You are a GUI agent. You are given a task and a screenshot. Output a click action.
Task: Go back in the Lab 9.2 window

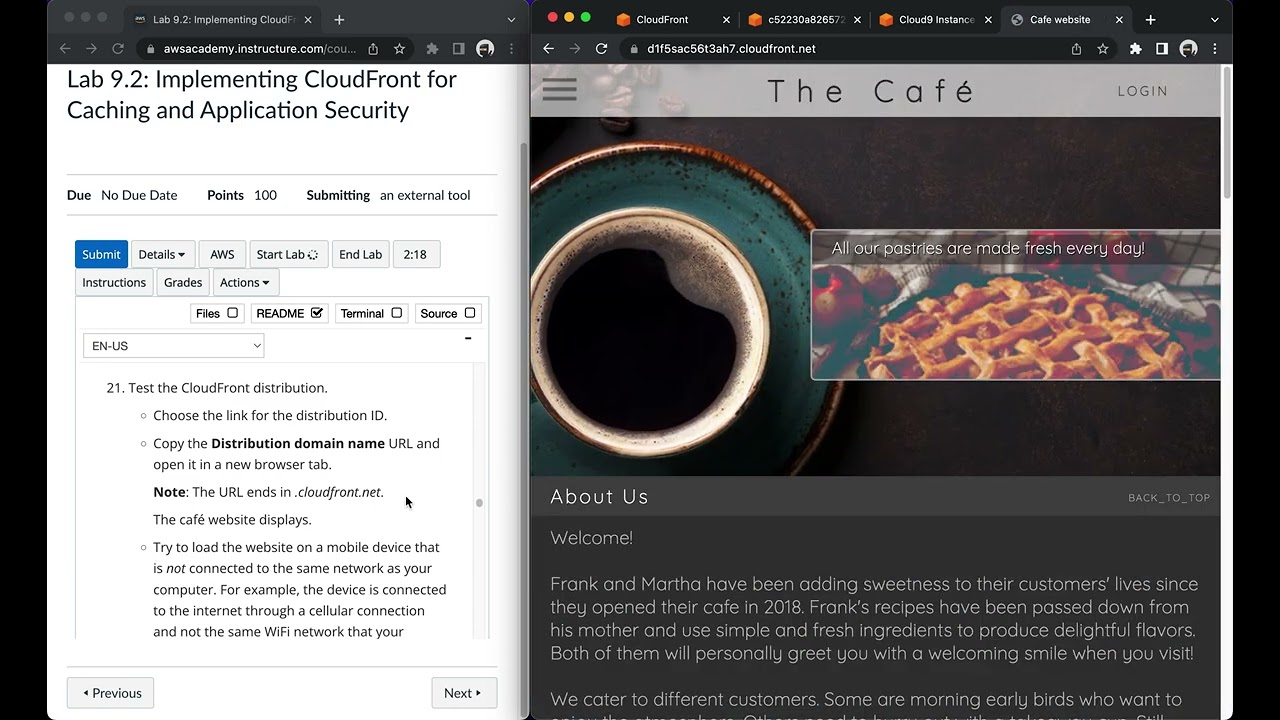pyautogui.click(x=65, y=48)
